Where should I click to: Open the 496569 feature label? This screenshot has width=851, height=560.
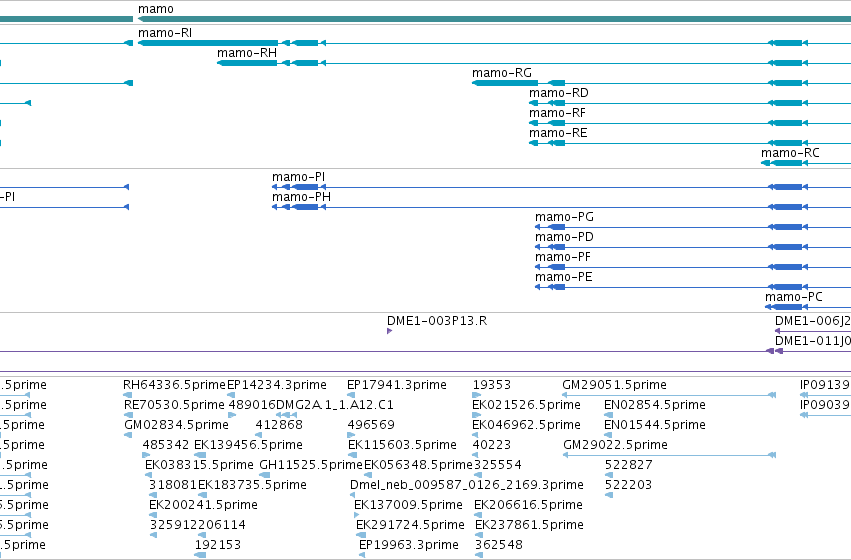coord(371,425)
